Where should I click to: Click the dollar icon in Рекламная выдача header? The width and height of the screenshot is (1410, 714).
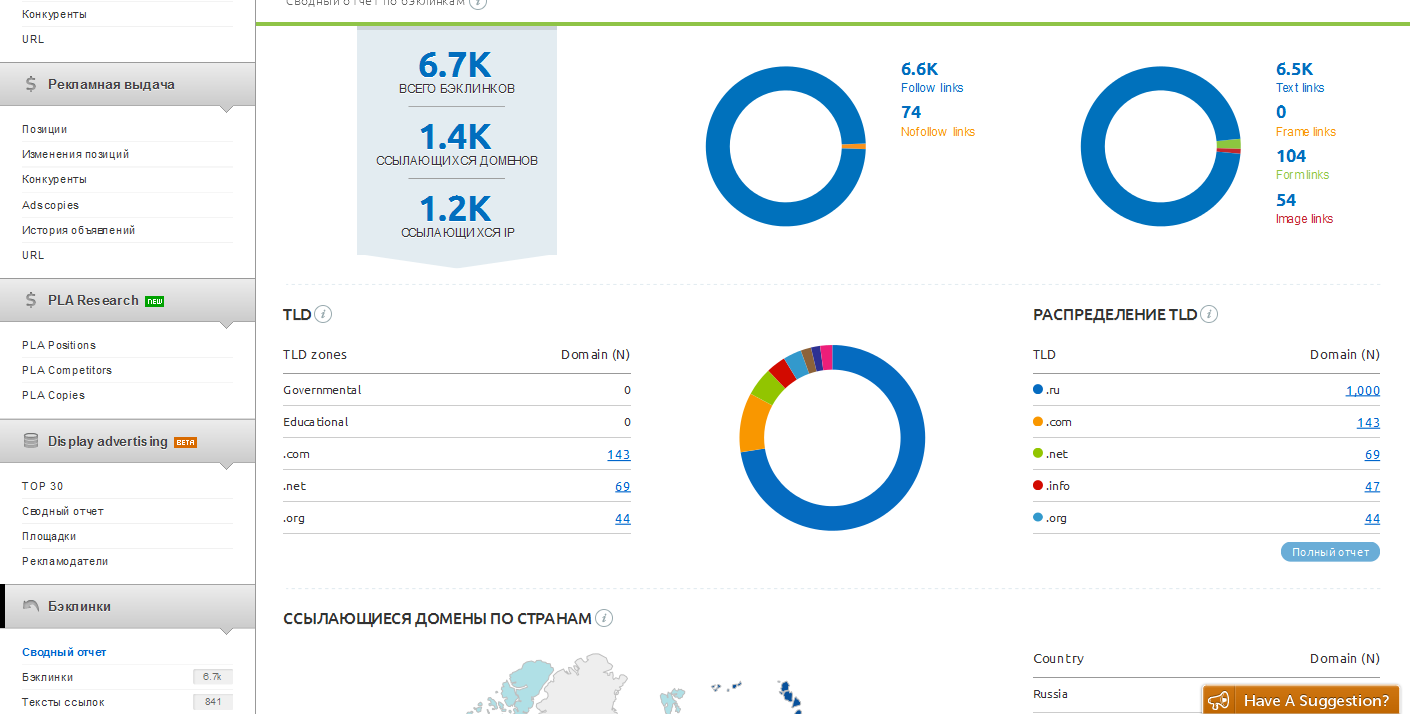click(x=32, y=85)
